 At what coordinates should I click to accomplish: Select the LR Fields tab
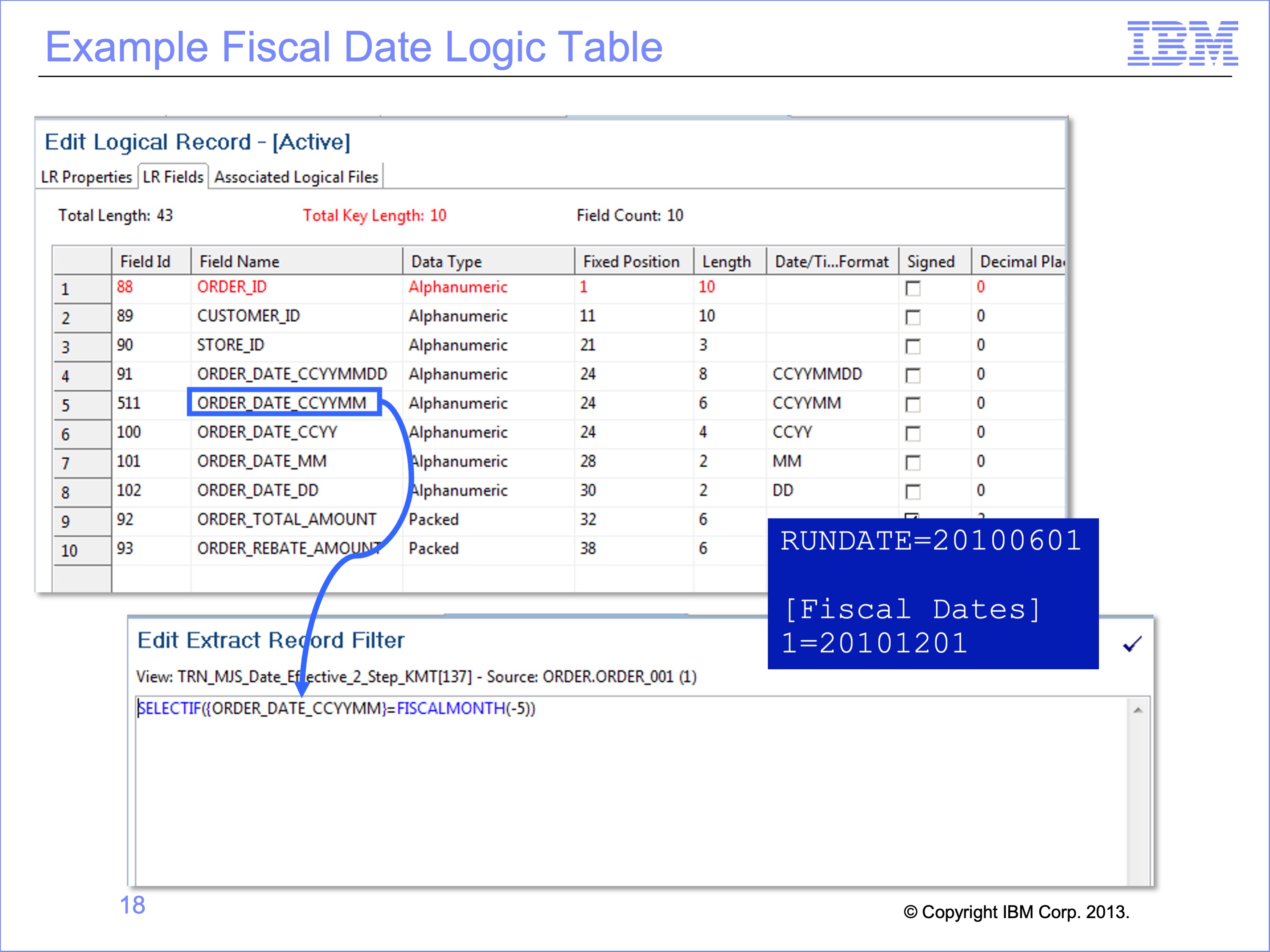click(173, 177)
